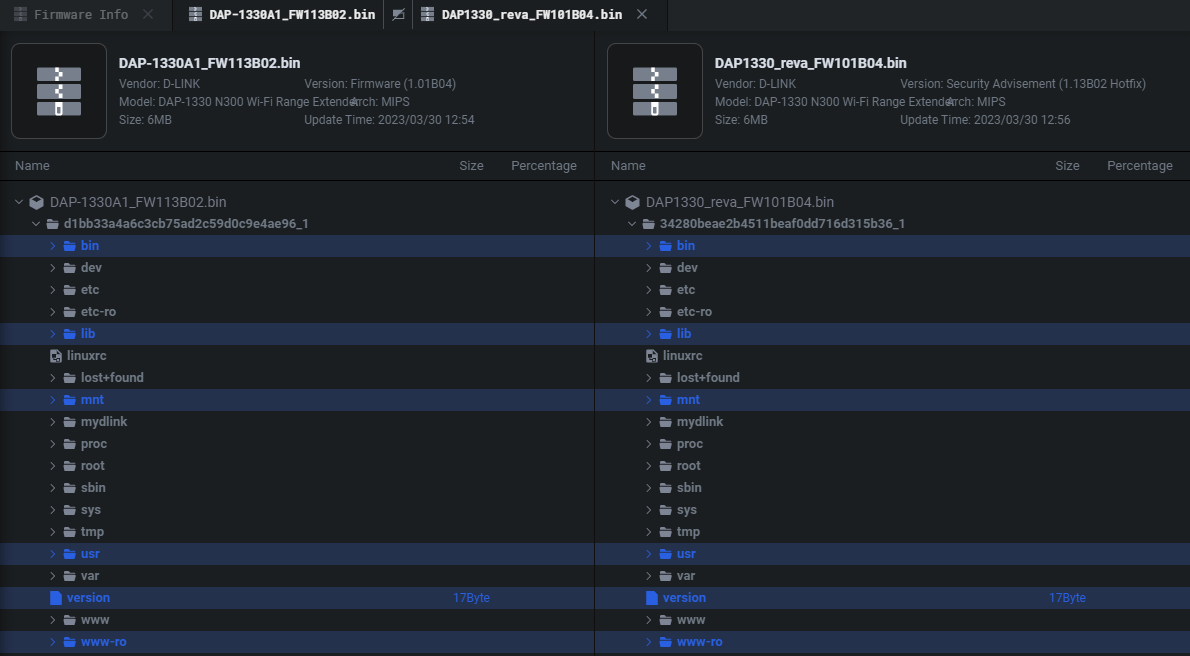The height and width of the screenshot is (656, 1190).
Task: Expand the etc folder in left pane
Action: [52, 290]
